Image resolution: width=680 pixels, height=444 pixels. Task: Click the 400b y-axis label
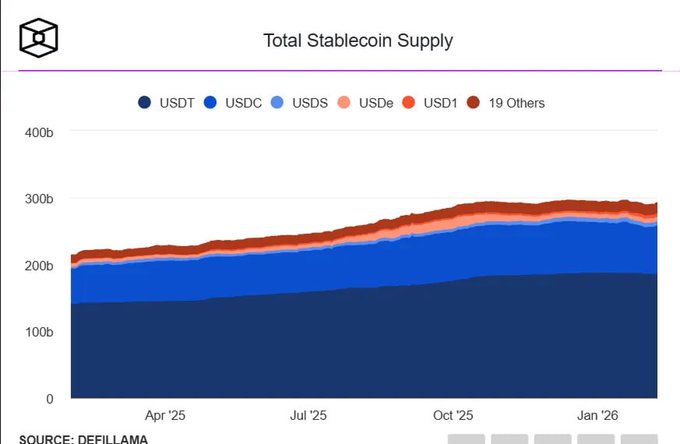39,133
